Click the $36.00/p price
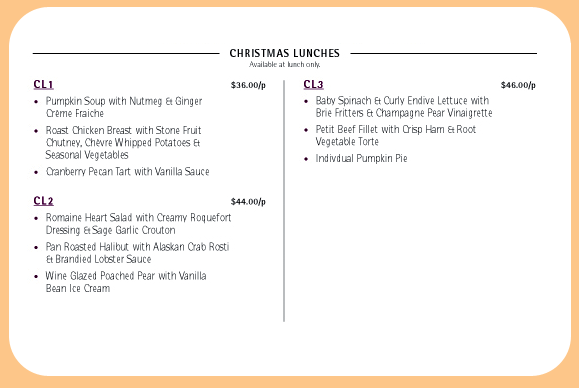This screenshot has width=579, height=388. 248,85
